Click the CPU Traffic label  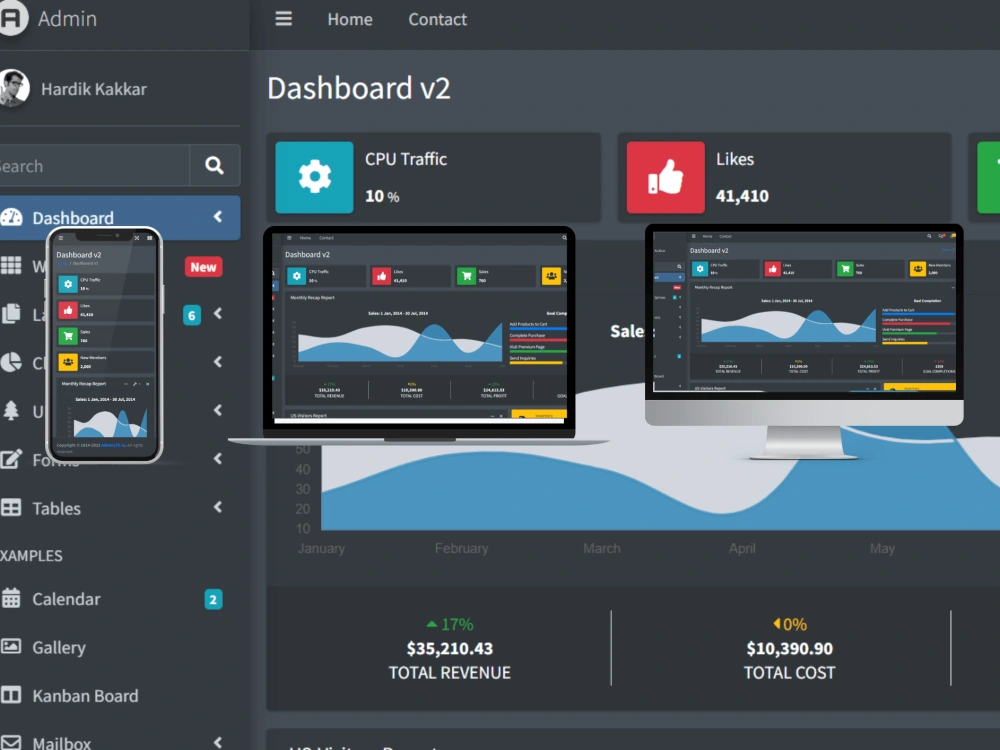(x=406, y=159)
